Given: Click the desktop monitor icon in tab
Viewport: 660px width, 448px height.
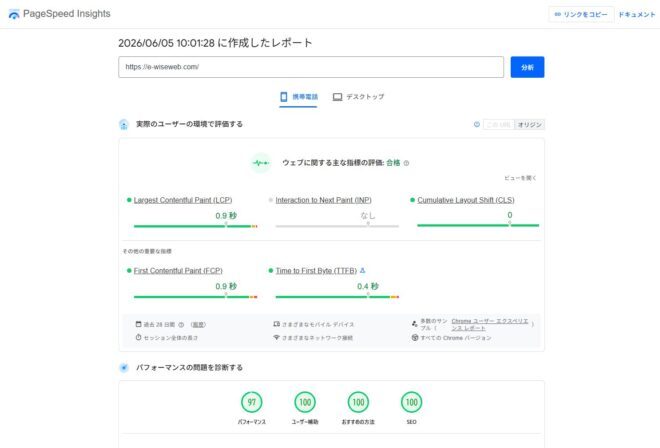Looking at the screenshot, I should click(337, 97).
